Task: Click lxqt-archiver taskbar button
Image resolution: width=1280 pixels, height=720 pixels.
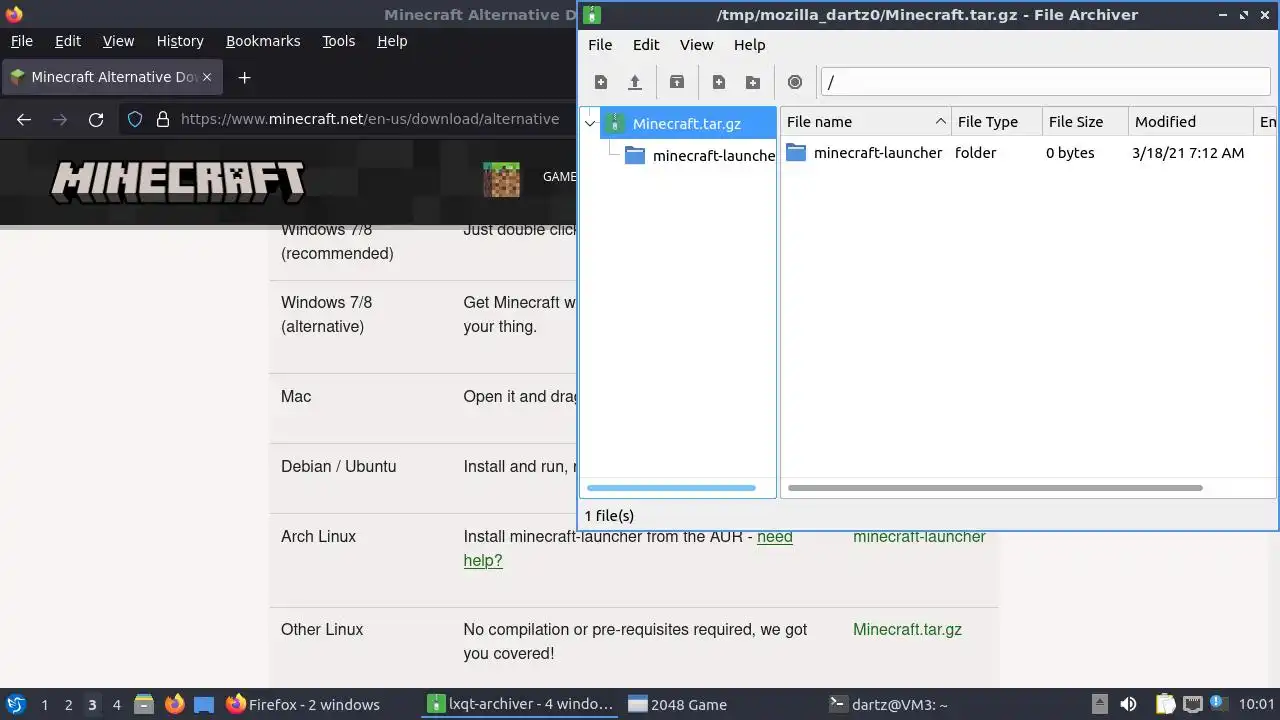Action: 520,704
